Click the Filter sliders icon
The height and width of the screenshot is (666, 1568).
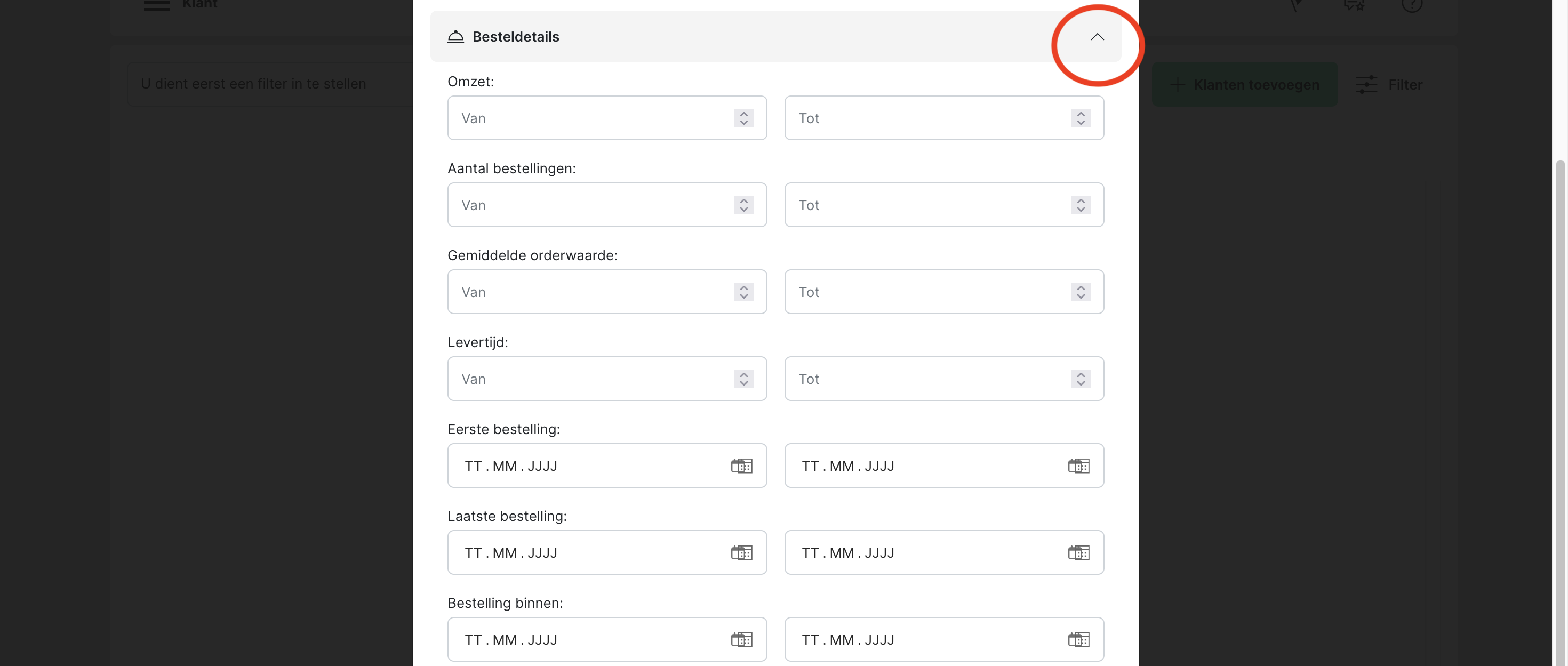(x=1366, y=85)
